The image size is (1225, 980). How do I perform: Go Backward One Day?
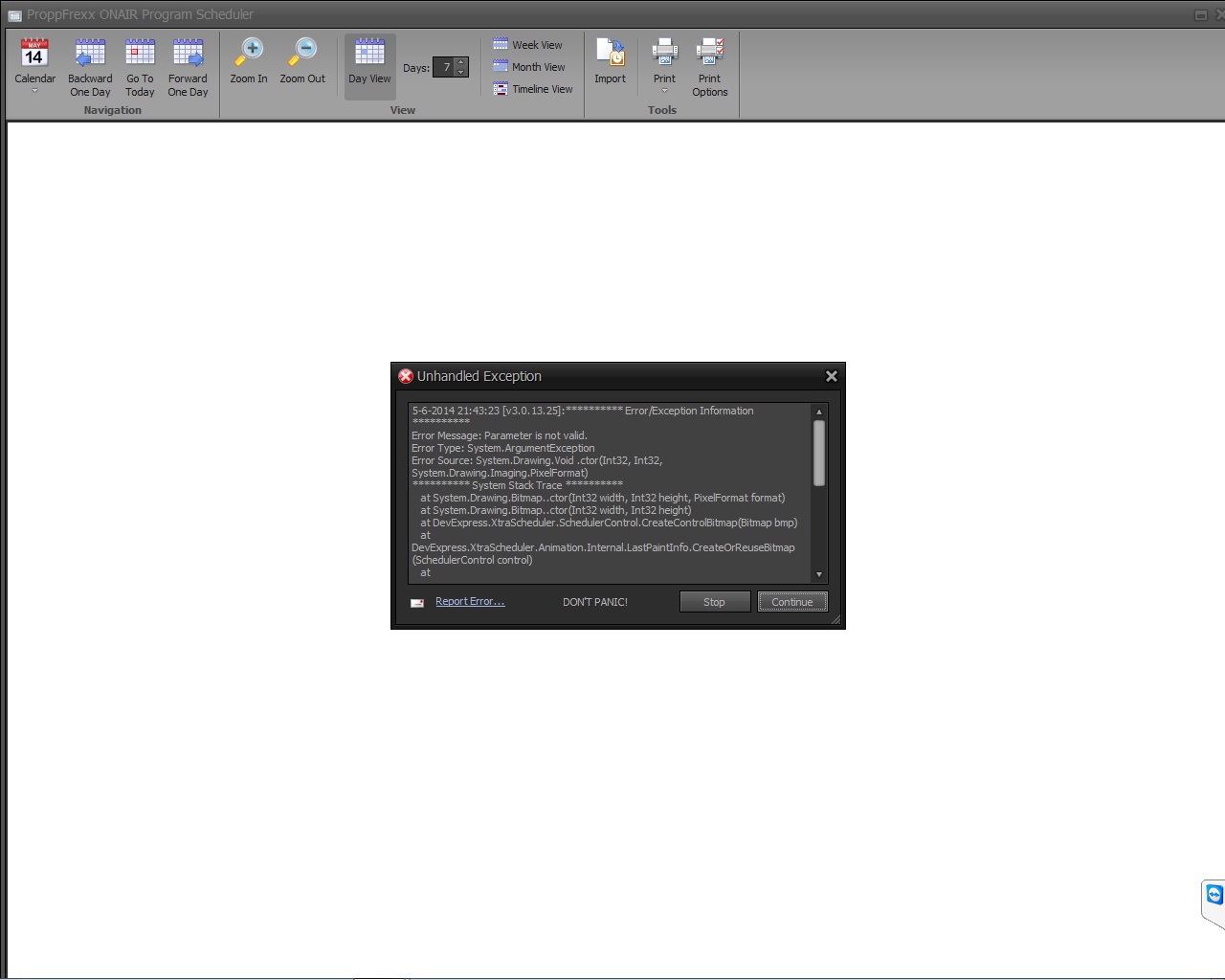tap(90, 68)
